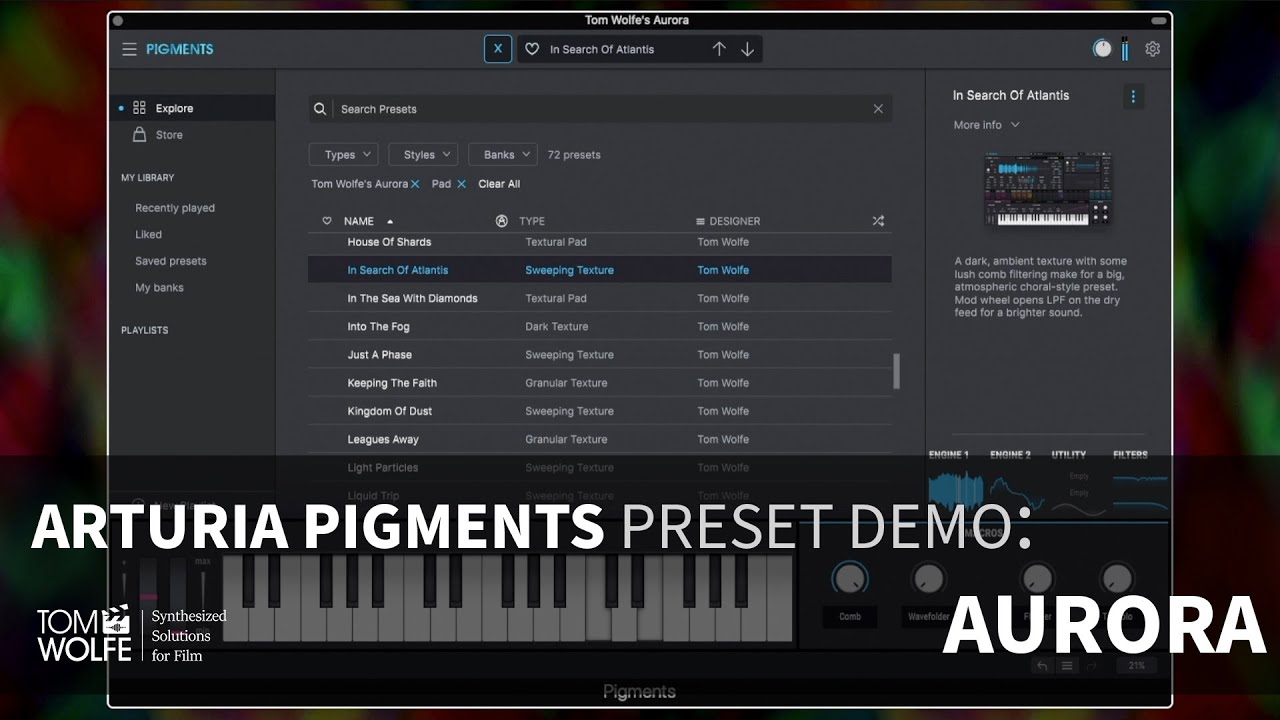
Task: Open Liked presets in My Library
Action: click(148, 234)
